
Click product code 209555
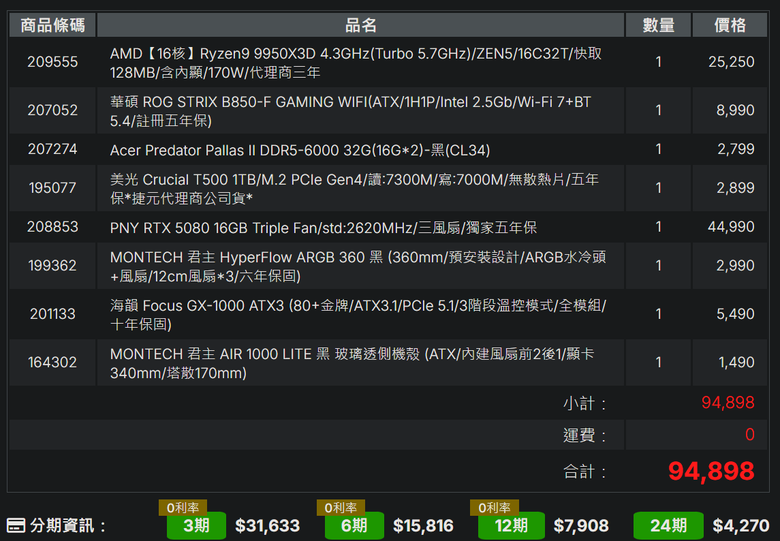pyautogui.click(x=52, y=62)
